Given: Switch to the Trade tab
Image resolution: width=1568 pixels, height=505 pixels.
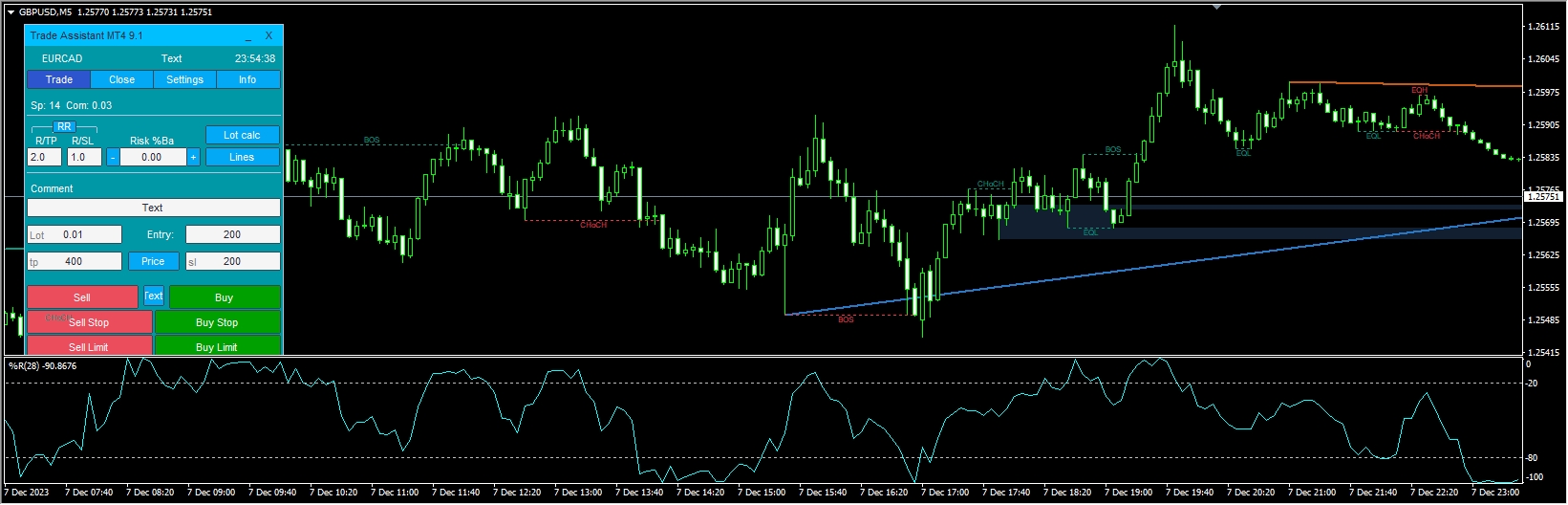Looking at the screenshot, I should 59,79.
